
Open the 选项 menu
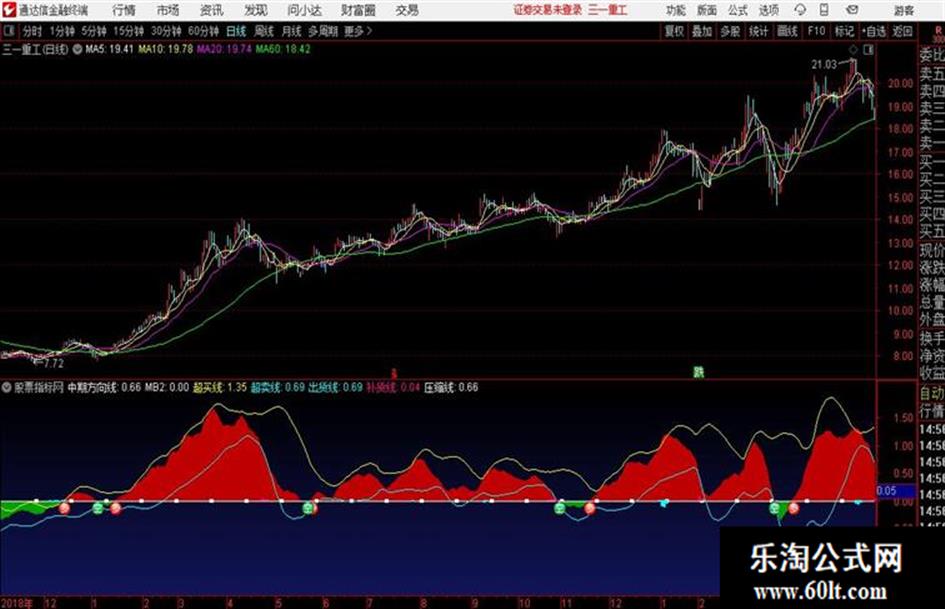[768, 10]
